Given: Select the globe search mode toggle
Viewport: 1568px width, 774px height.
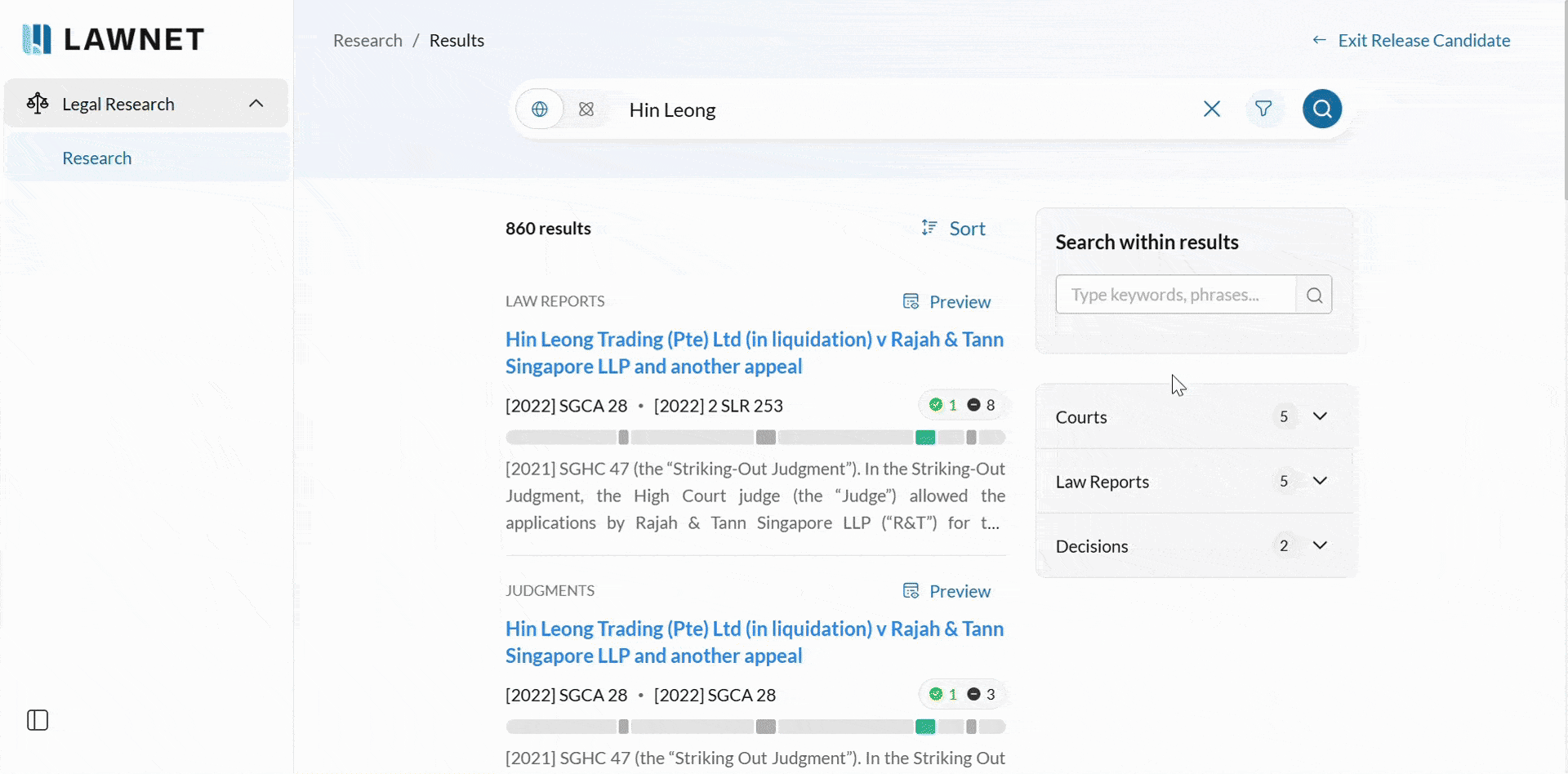Looking at the screenshot, I should coord(540,109).
